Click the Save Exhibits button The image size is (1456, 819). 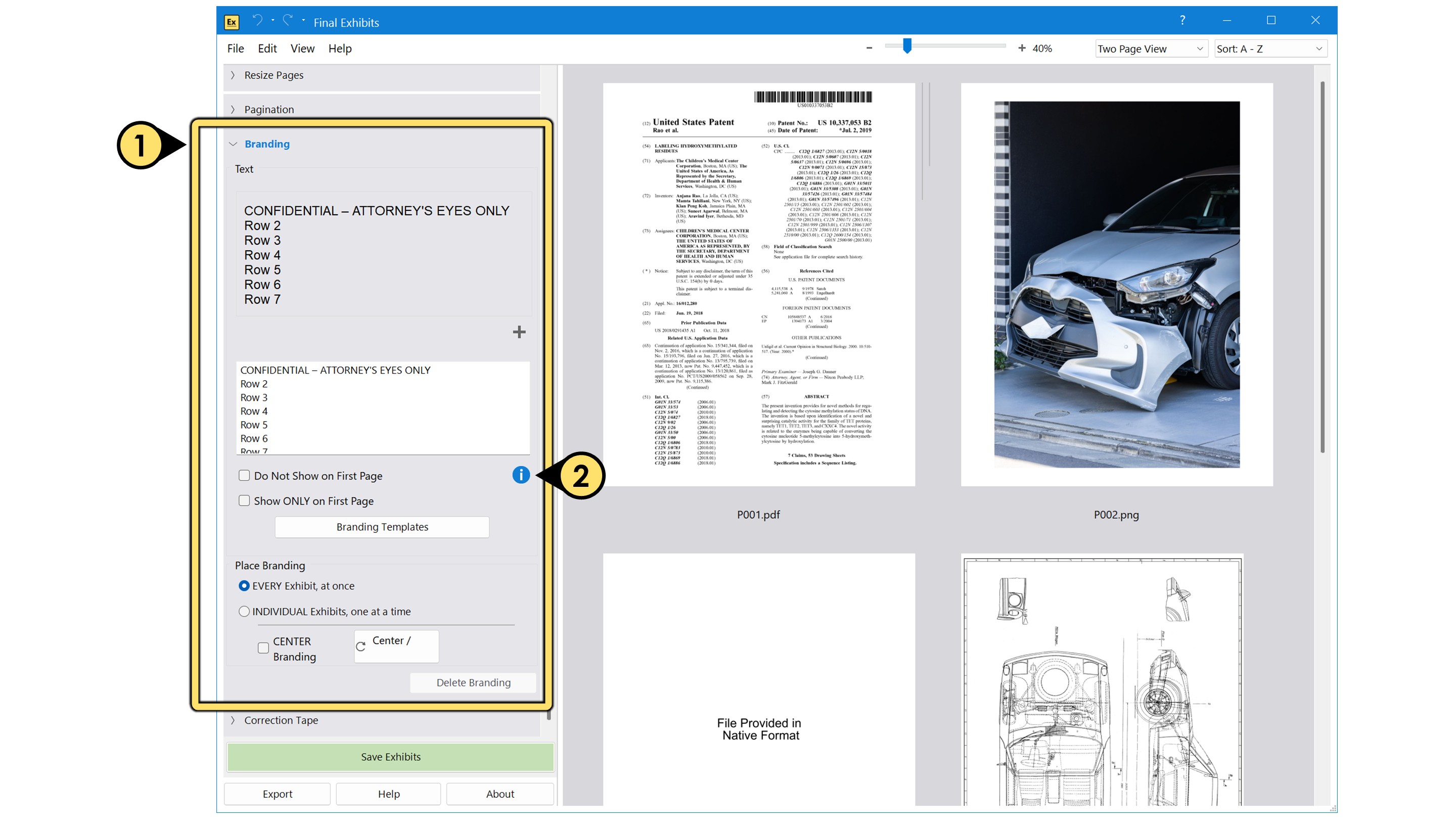(x=391, y=756)
